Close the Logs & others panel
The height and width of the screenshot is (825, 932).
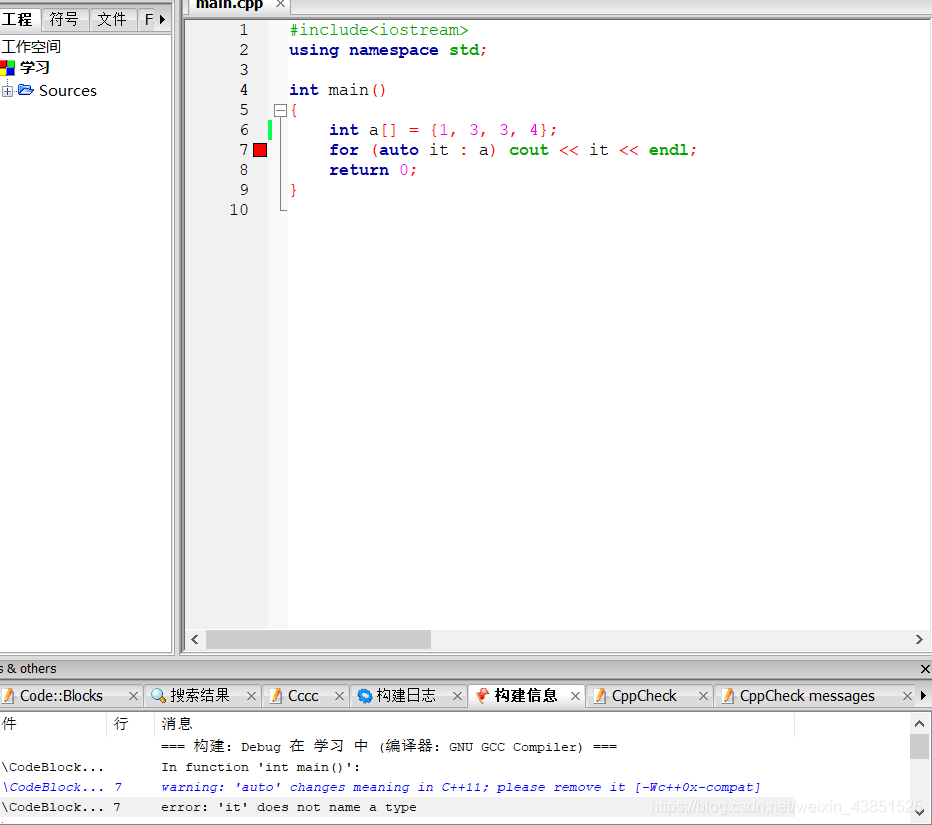click(925, 669)
